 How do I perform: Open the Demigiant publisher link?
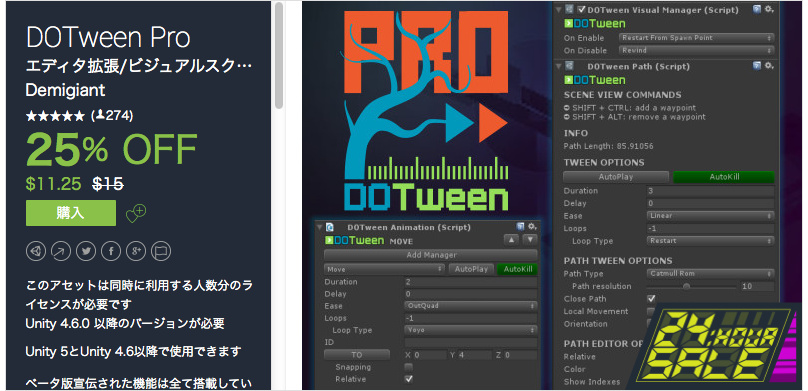pyautogui.click(x=65, y=90)
